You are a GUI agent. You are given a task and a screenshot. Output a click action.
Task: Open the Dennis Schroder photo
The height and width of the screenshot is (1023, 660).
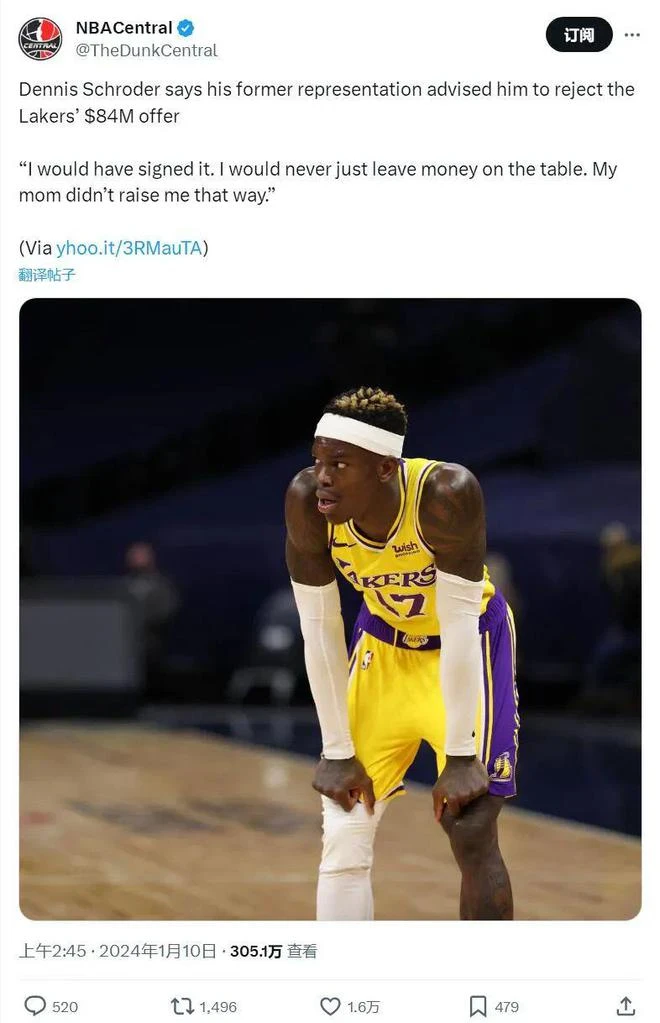pos(330,609)
